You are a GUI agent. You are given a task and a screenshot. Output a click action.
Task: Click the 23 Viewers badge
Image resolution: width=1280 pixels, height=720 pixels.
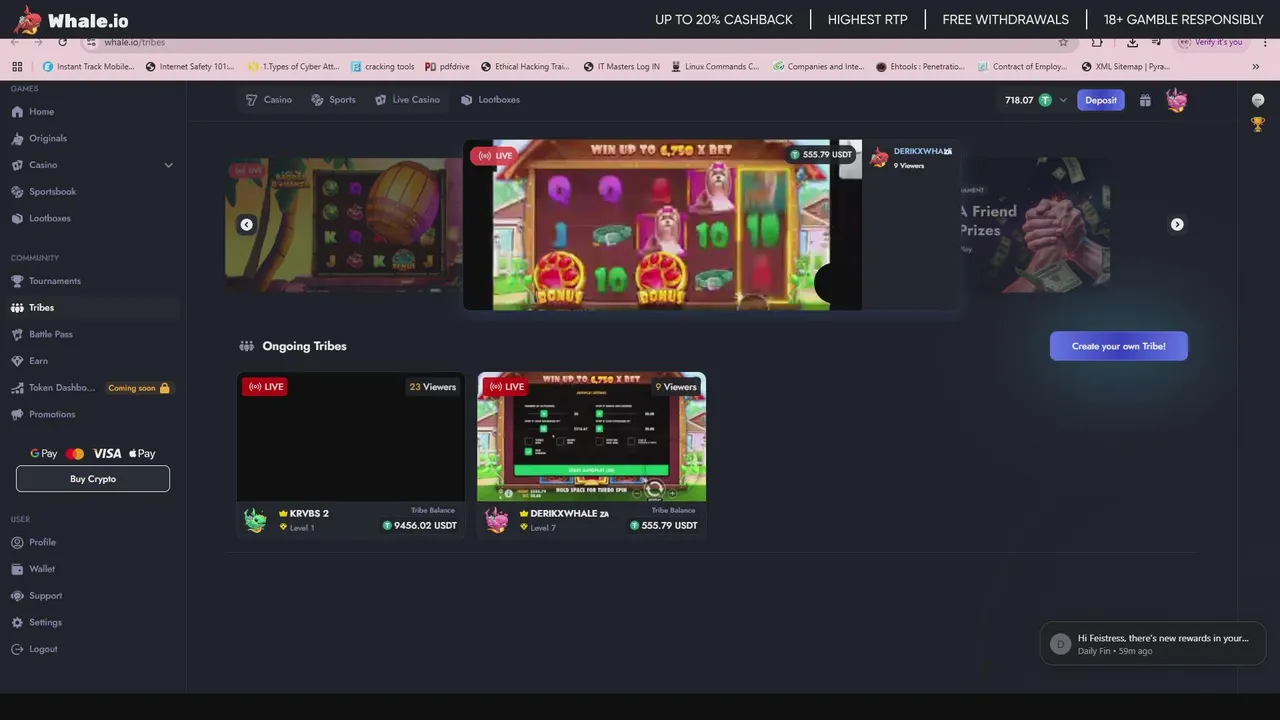tap(432, 387)
